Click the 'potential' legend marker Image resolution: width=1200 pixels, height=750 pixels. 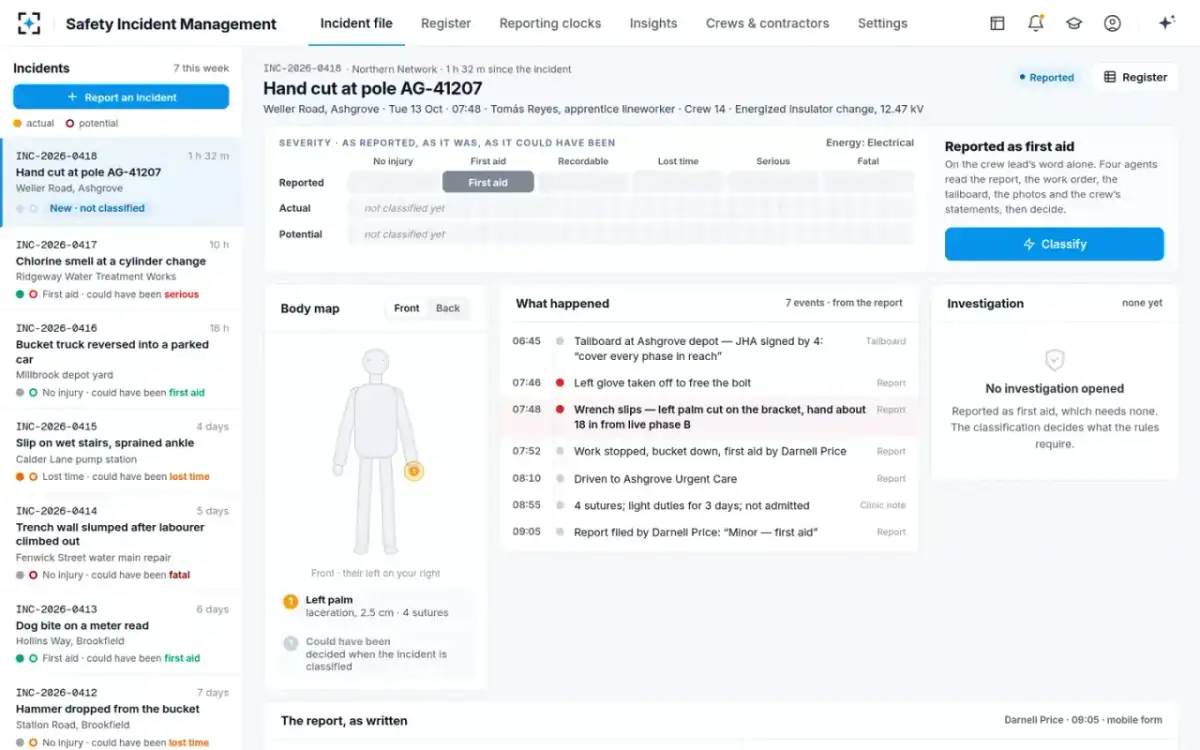[x=69, y=124]
